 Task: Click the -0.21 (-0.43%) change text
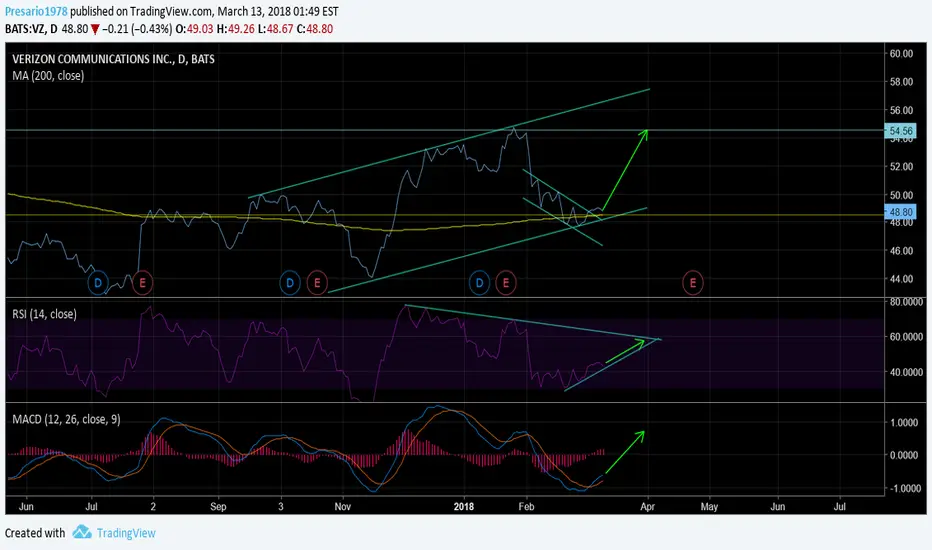[x=137, y=29]
